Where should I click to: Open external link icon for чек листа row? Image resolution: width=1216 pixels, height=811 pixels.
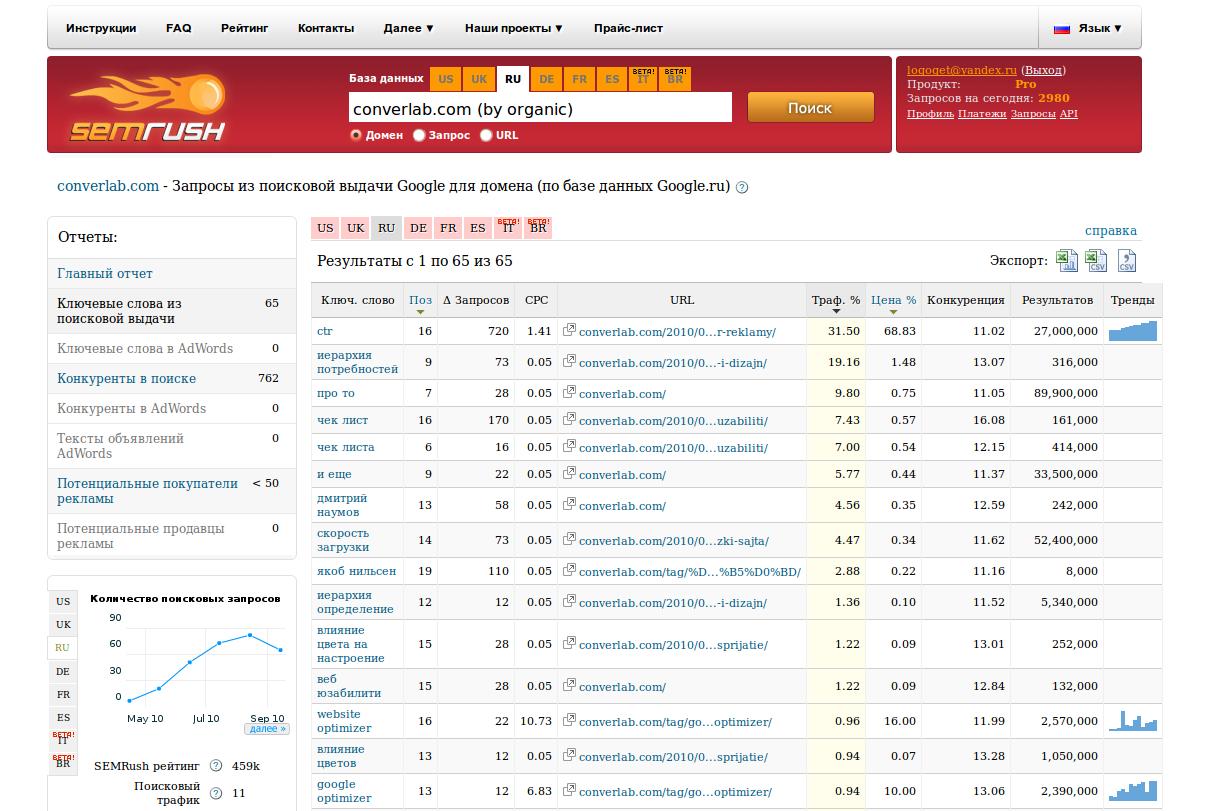click(x=569, y=446)
